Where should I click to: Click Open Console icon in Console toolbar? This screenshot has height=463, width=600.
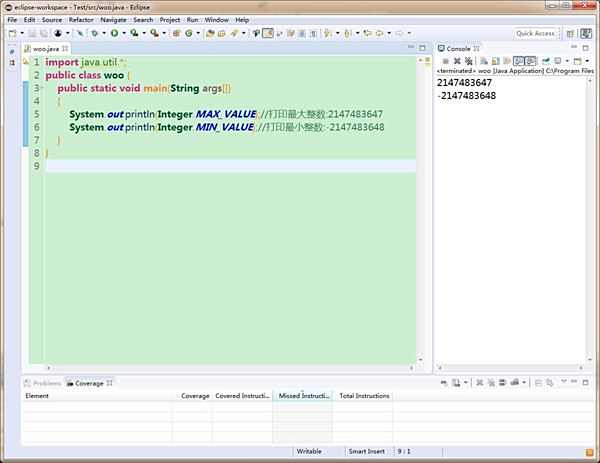[x=577, y=61]
